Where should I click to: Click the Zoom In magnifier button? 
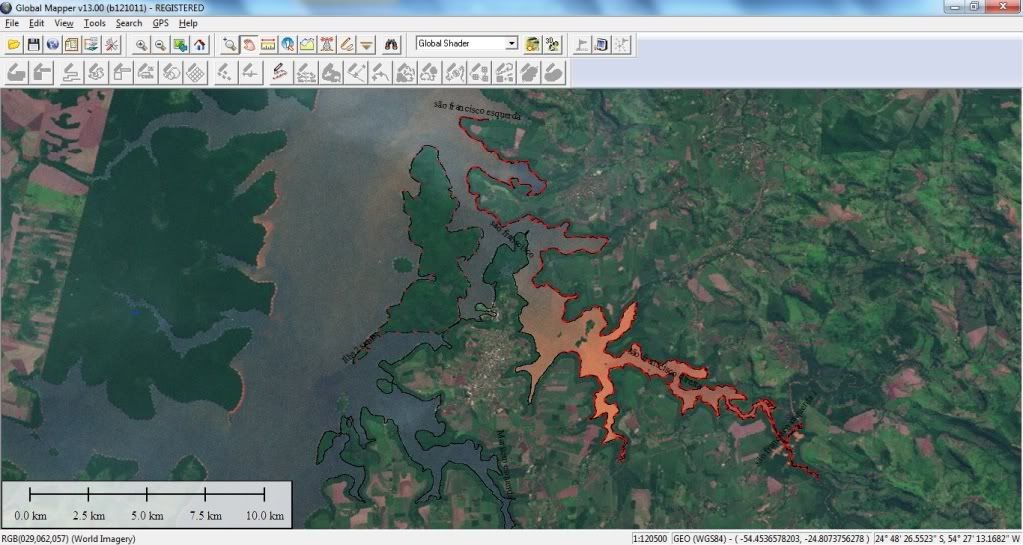[x=142, y=44]
